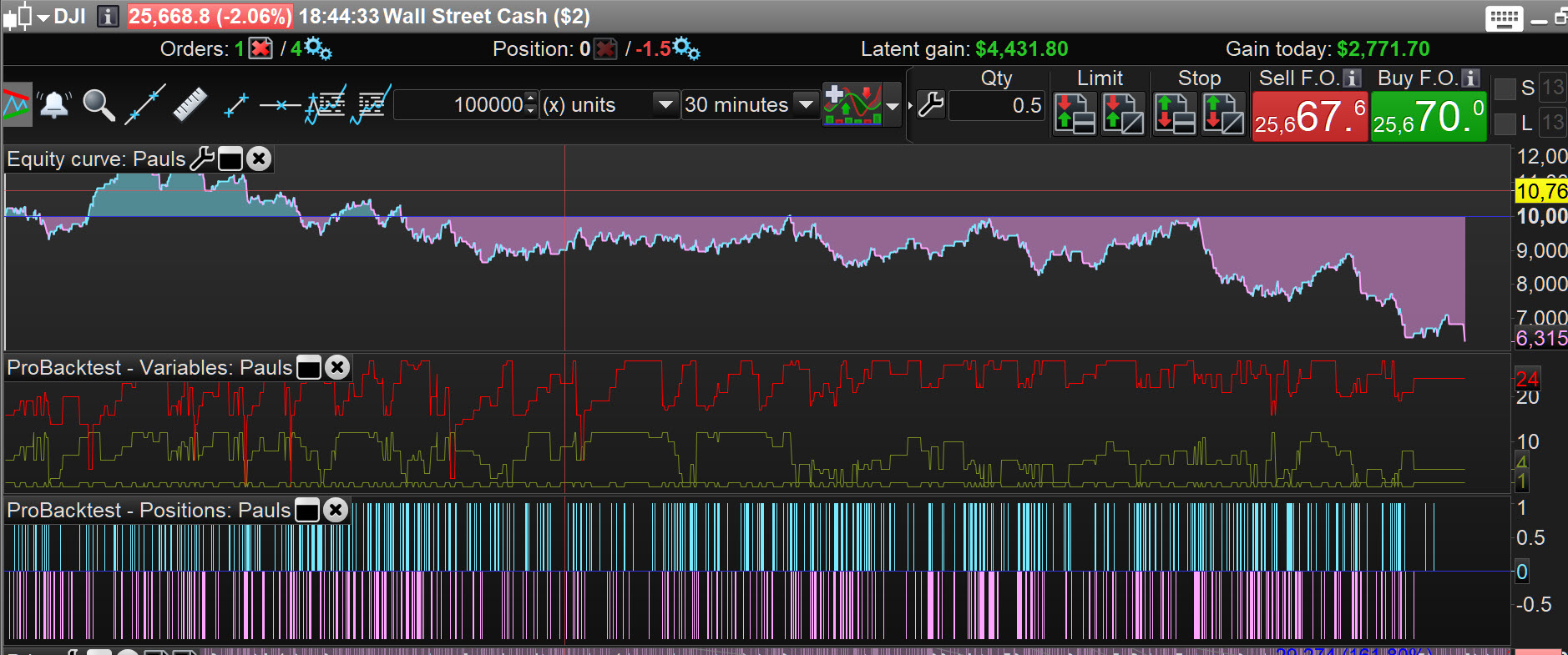Viewport: 1568px width, 655px height.
Task: Open the 30 minutes timeframe dropdown
Action: click(806, 105)
